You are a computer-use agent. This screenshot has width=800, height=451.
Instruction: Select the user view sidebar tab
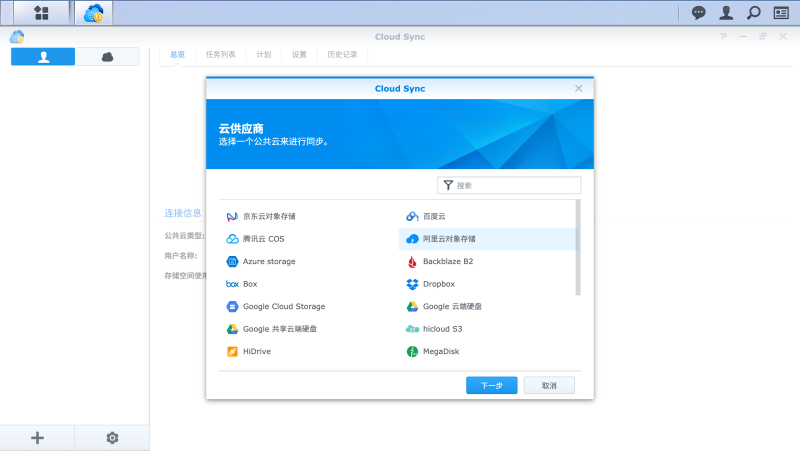[x=43, y=57]
